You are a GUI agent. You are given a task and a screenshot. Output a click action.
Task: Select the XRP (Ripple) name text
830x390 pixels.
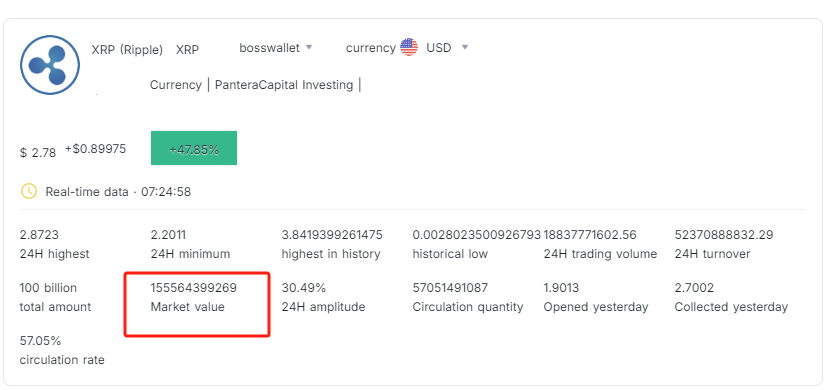click(127, 50)
